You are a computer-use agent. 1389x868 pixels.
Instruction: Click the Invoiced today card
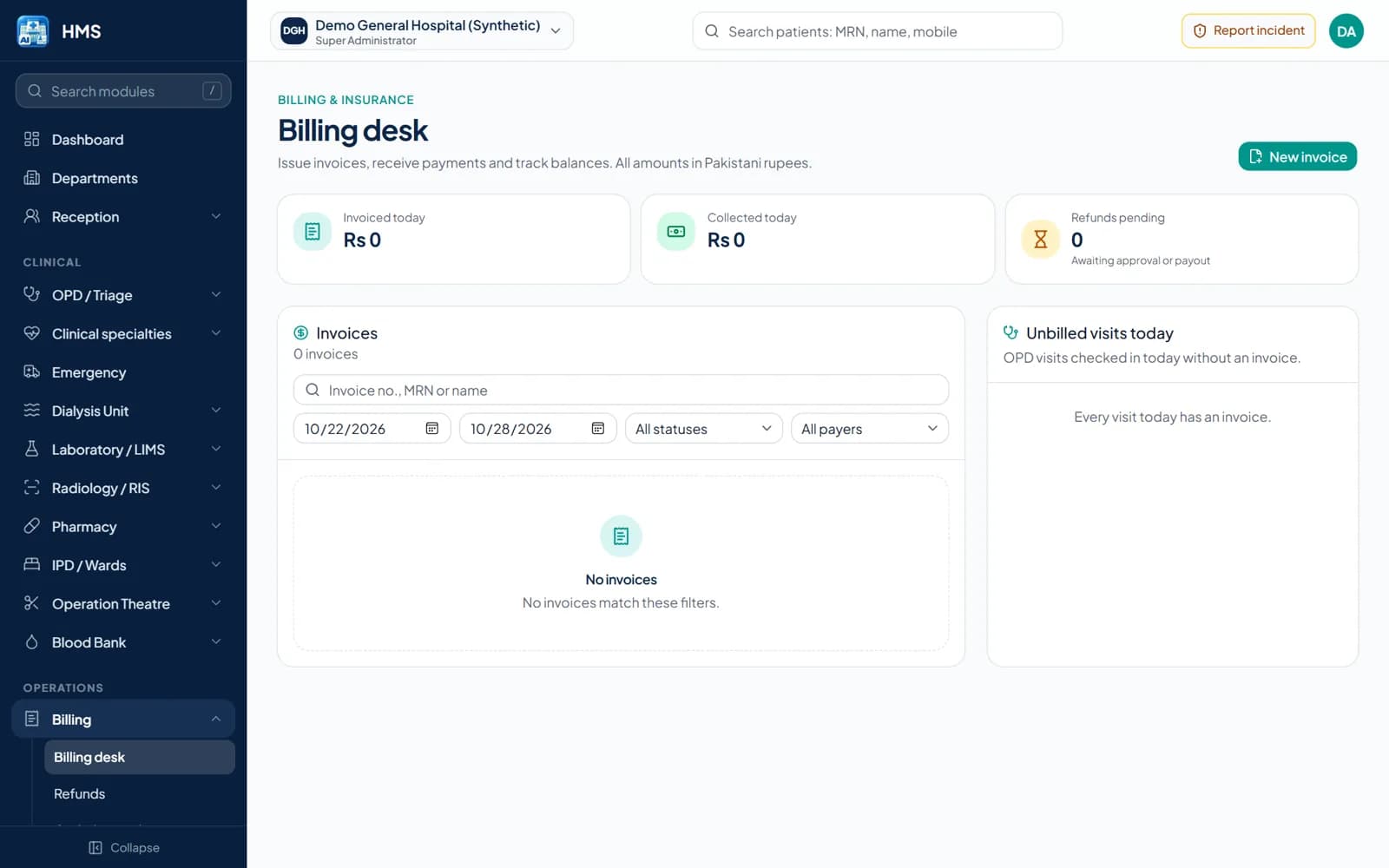tap(453, 239)
